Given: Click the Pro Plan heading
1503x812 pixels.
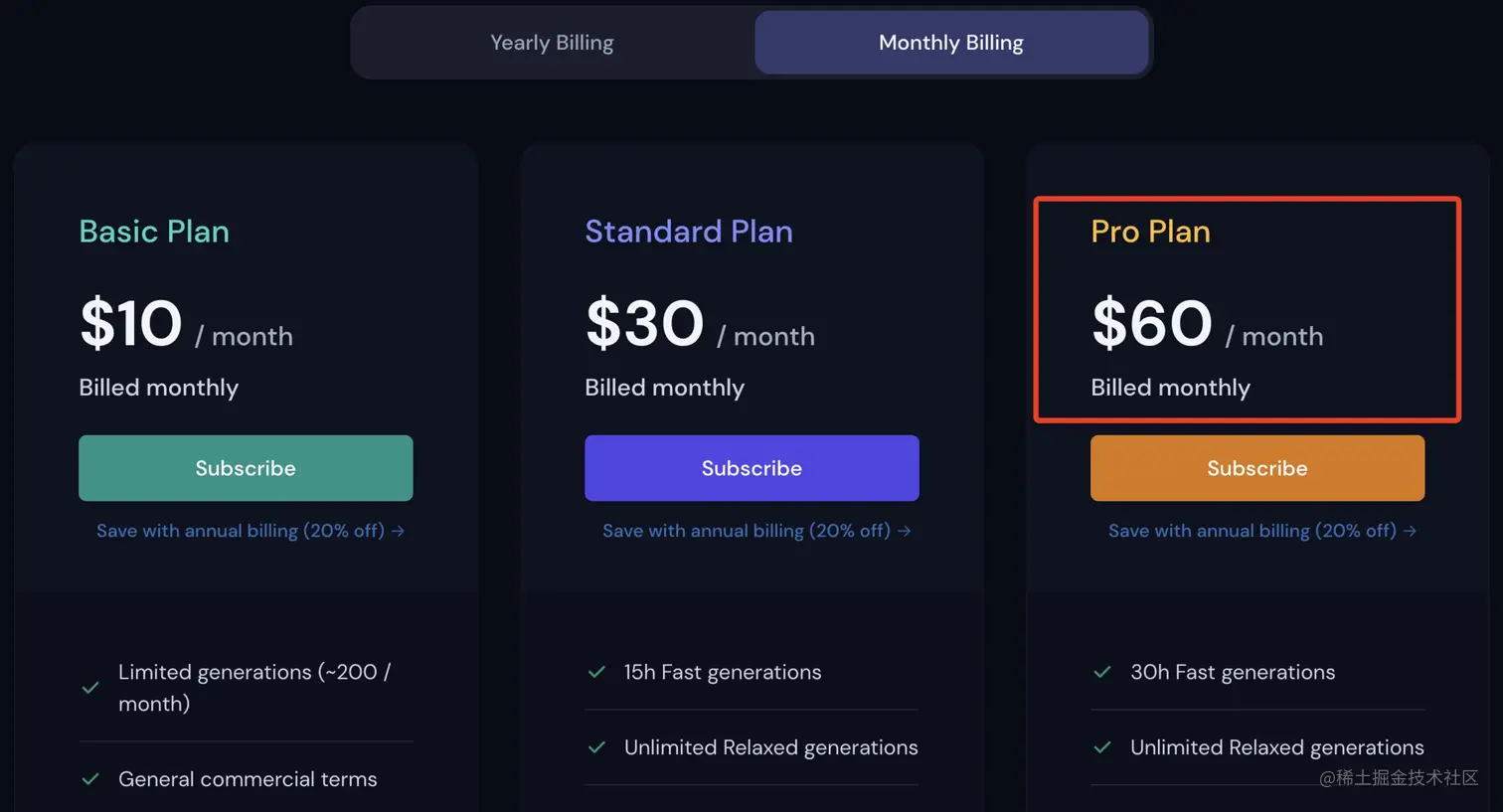Looking at the screenshot, I should pos(1150,232).
